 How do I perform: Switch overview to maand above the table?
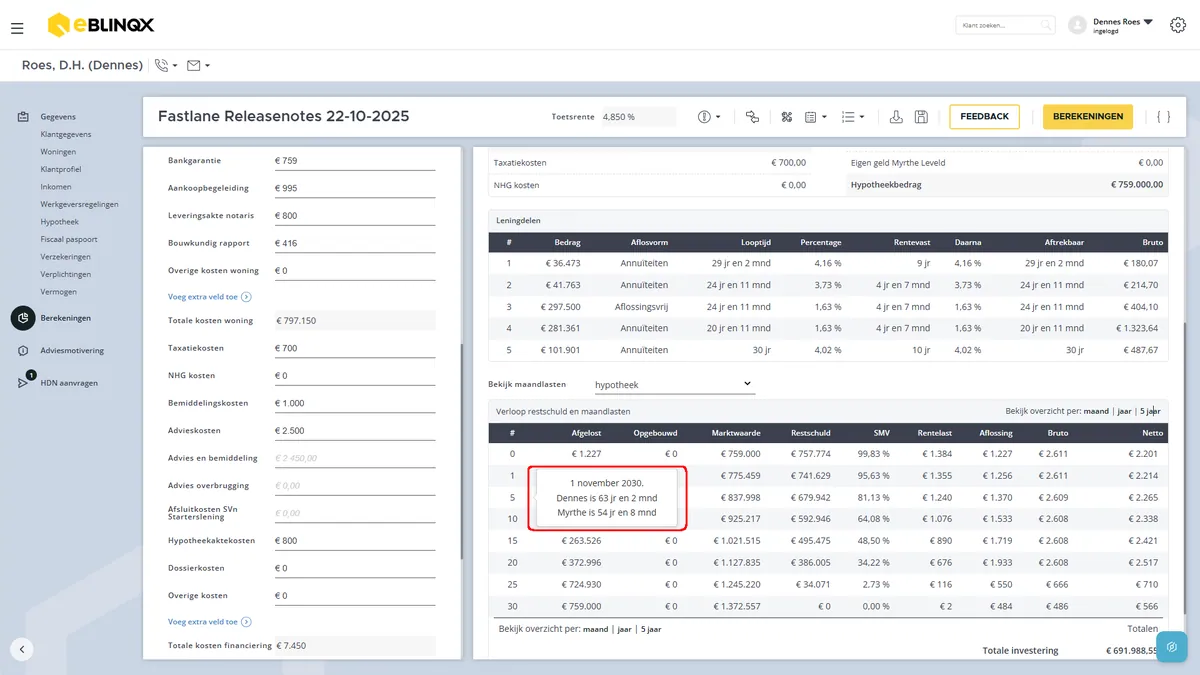[1097, 411]
